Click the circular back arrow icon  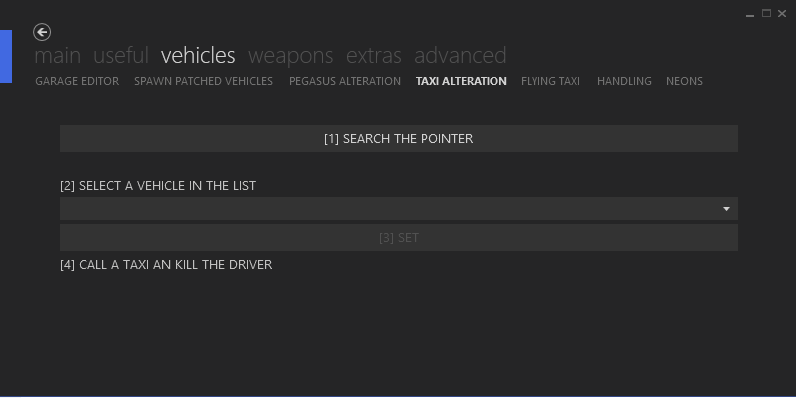click(42, 32)
